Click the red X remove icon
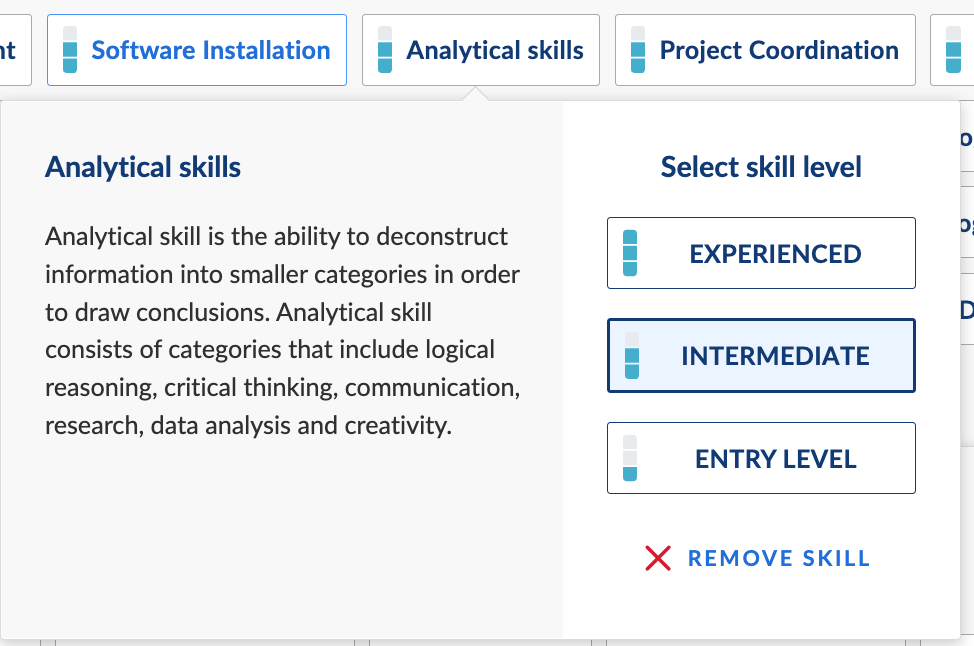Viewport: 974px width, 646px height. point(658,558)
